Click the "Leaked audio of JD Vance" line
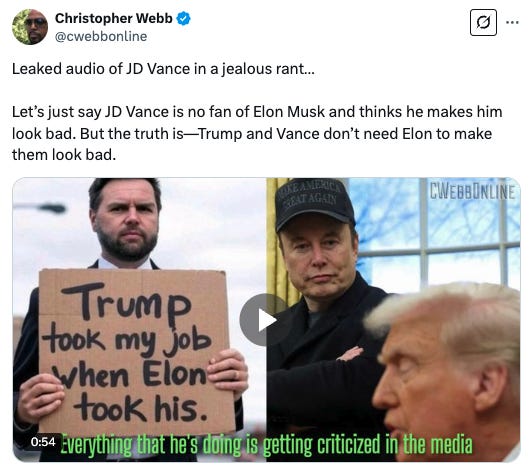Screen dimensions: 531x467 click(x=163, y=69)
